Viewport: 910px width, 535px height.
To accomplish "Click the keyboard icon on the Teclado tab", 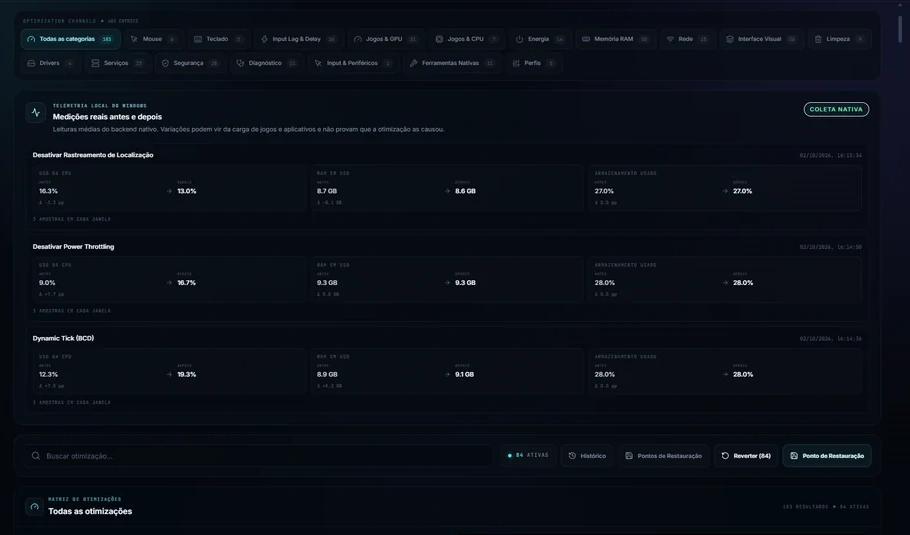I will pyautogui.click(x=198, y=39).
